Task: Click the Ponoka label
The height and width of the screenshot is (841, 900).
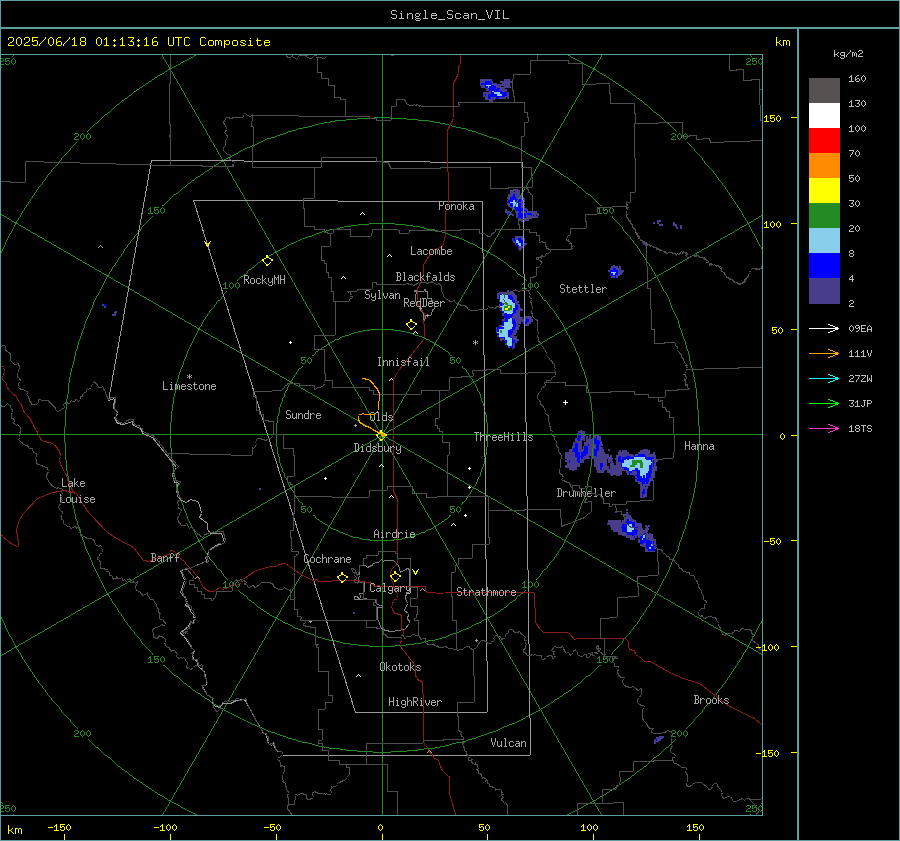Action: (x=456, y=206)
